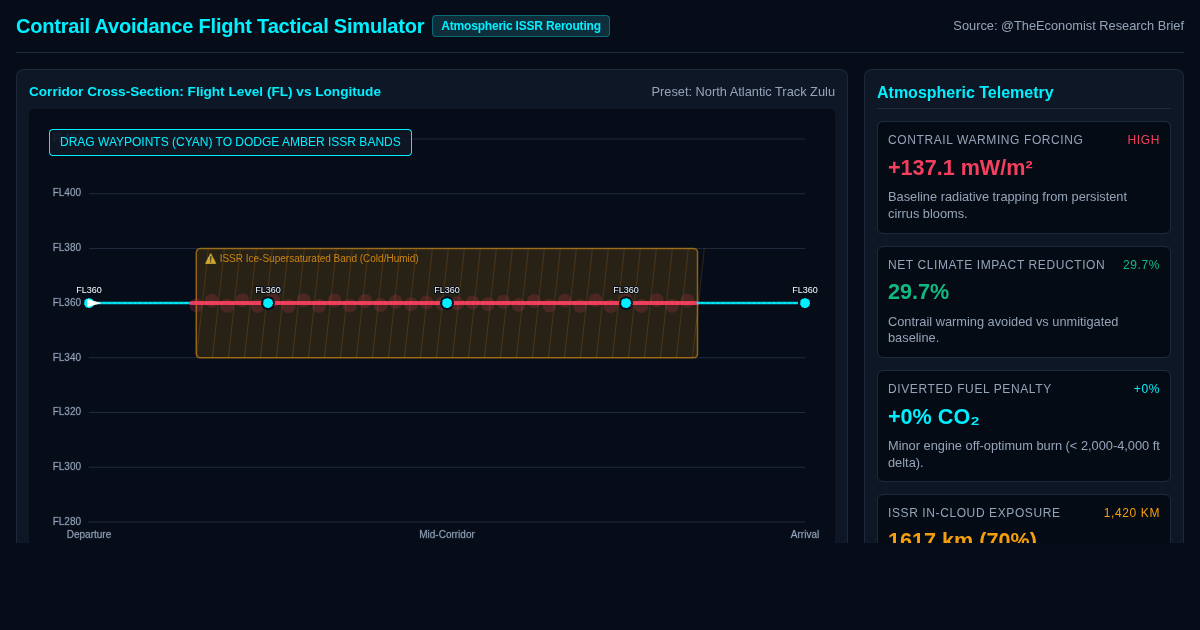Select the fourth cyan waypoint inside ISSR band

[x=626, y=303]
